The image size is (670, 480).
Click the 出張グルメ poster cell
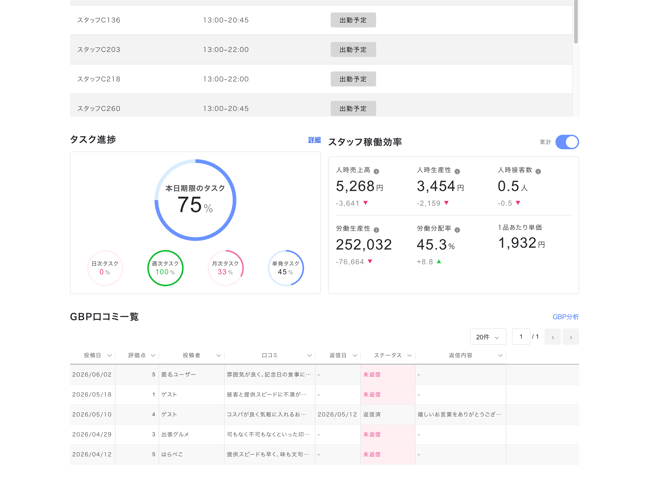[x=191, y=434]
